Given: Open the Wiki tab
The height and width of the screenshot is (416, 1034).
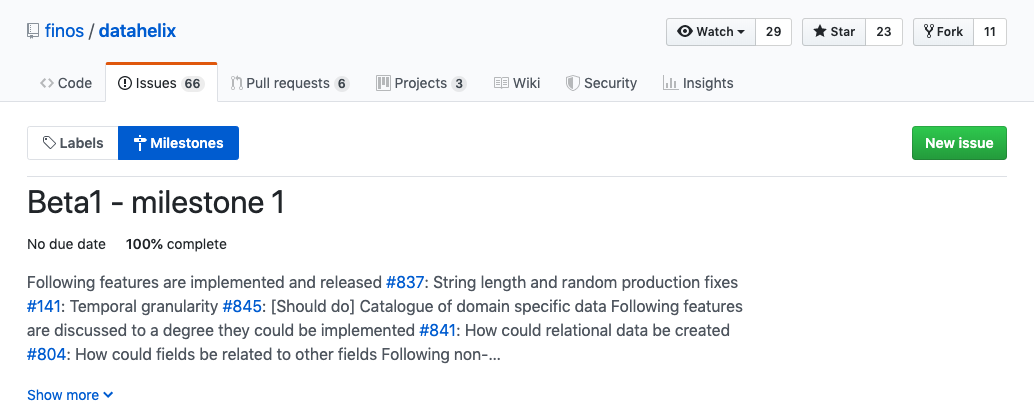Looking at the screenshot, I should pyautogui.click(x=517, y=83).
